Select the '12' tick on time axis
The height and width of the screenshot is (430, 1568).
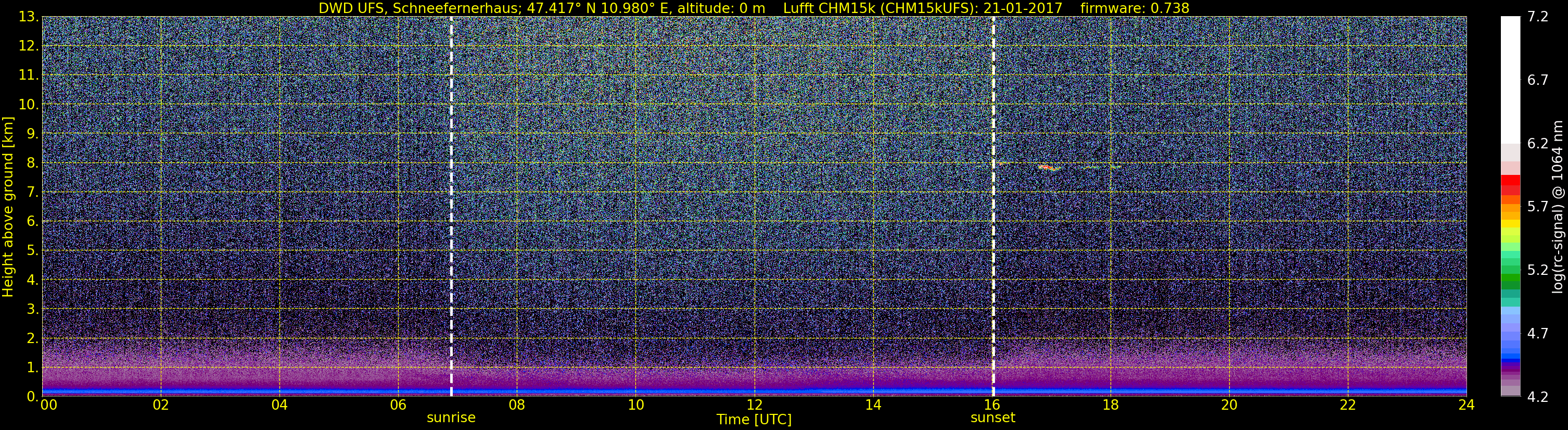click(x=754, y=405)
